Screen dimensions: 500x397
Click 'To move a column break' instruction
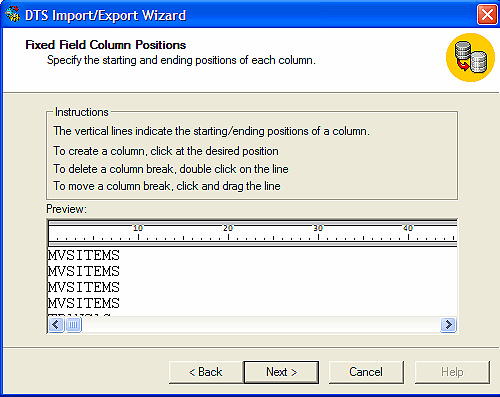click(x=167, y=186)
